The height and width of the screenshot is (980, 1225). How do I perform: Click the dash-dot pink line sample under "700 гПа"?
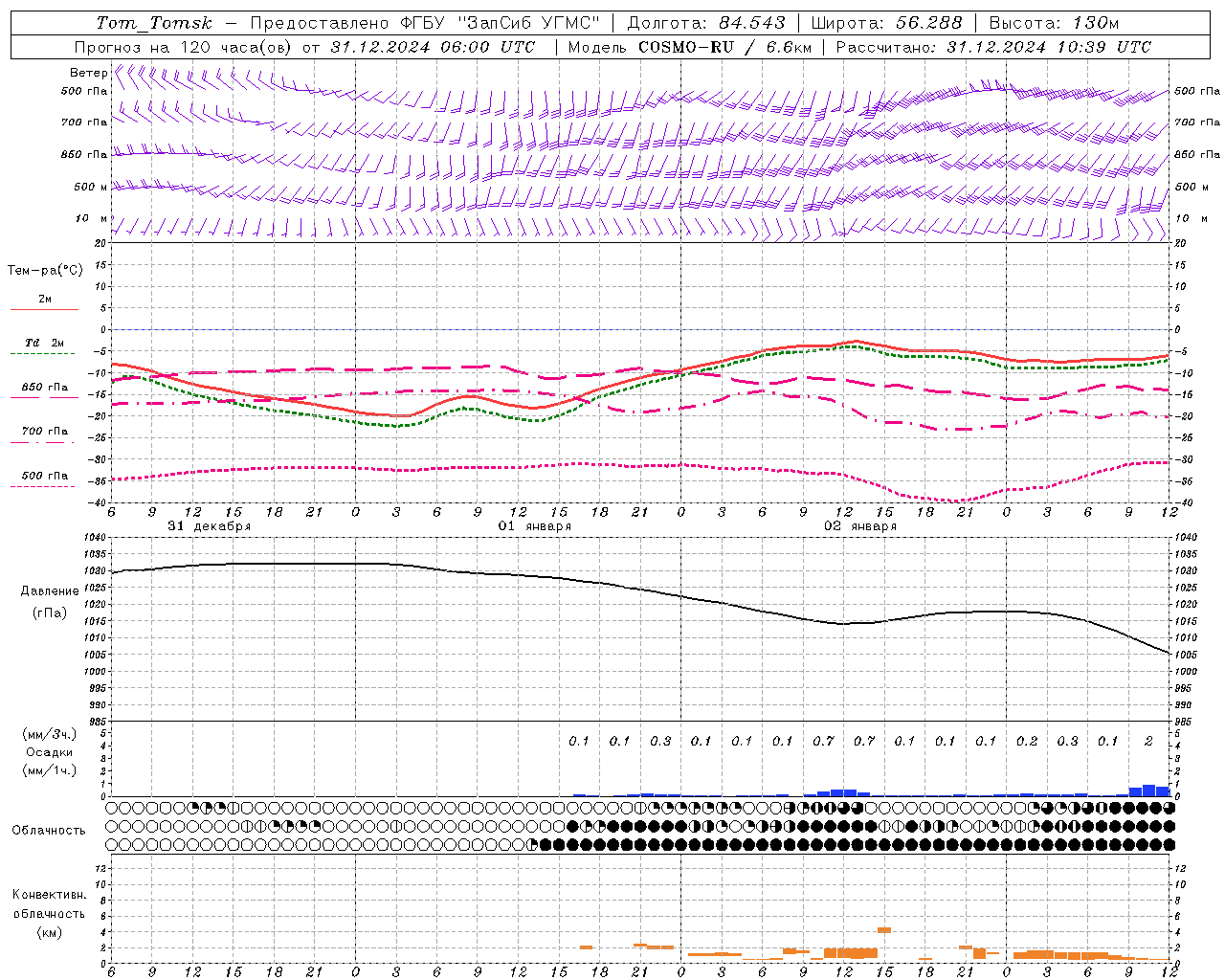[42, 442]
